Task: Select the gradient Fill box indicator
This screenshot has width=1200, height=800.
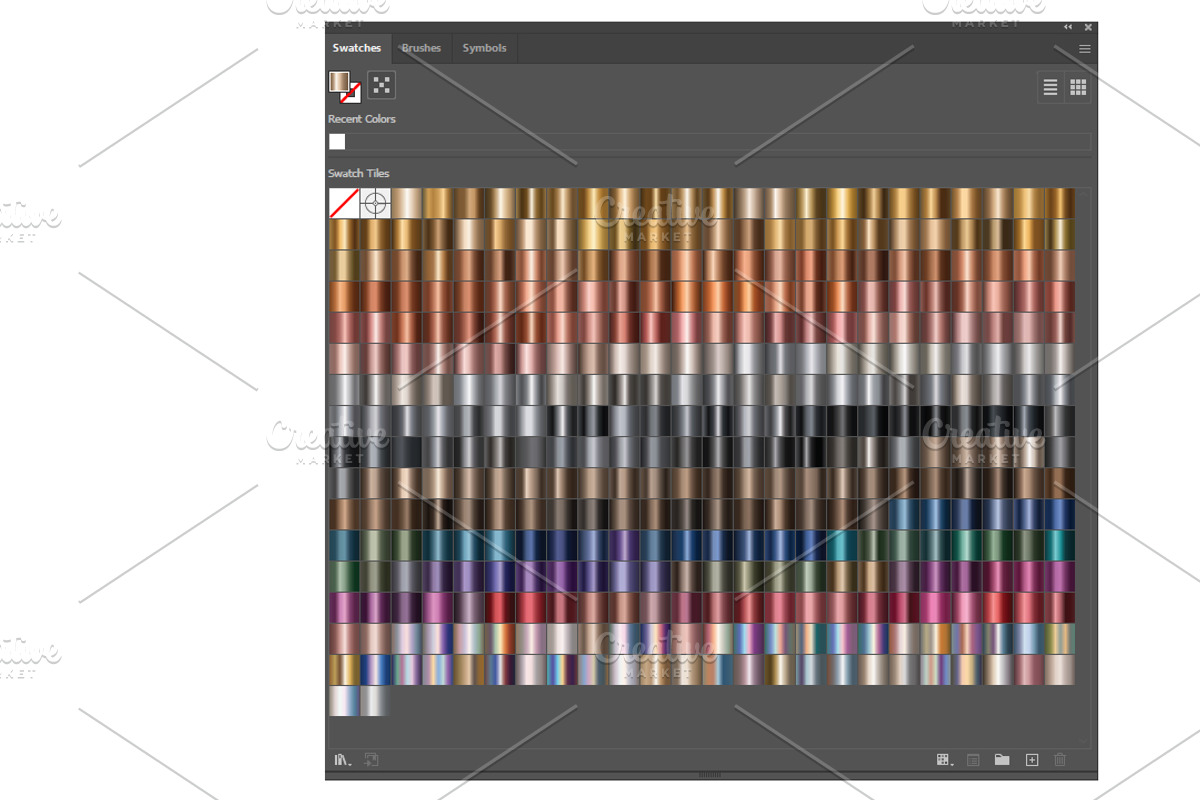Action: pos(339,81)
